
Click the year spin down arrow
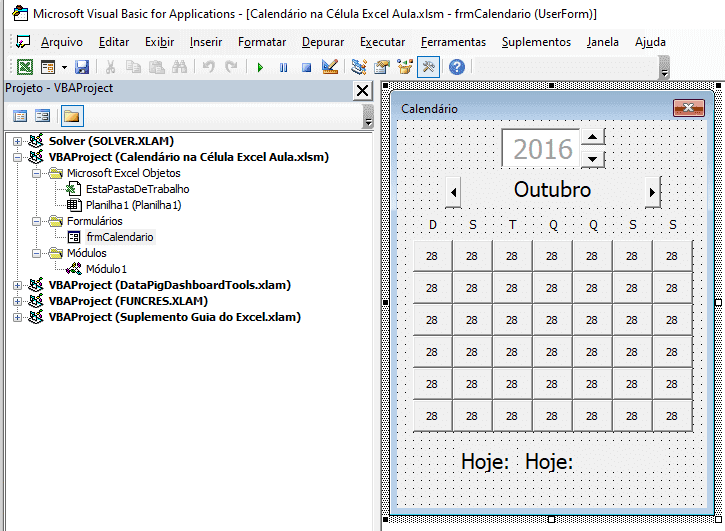tap(592, 159)
